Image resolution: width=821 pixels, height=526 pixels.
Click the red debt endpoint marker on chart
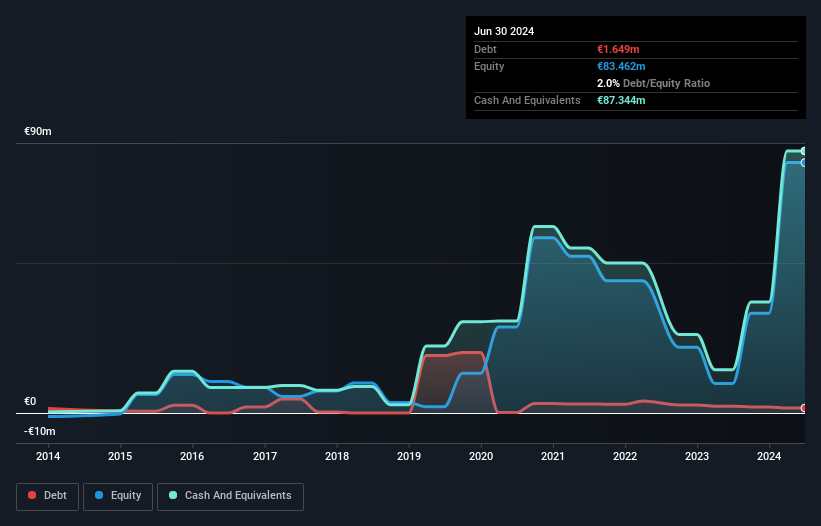tap(803, 408)
